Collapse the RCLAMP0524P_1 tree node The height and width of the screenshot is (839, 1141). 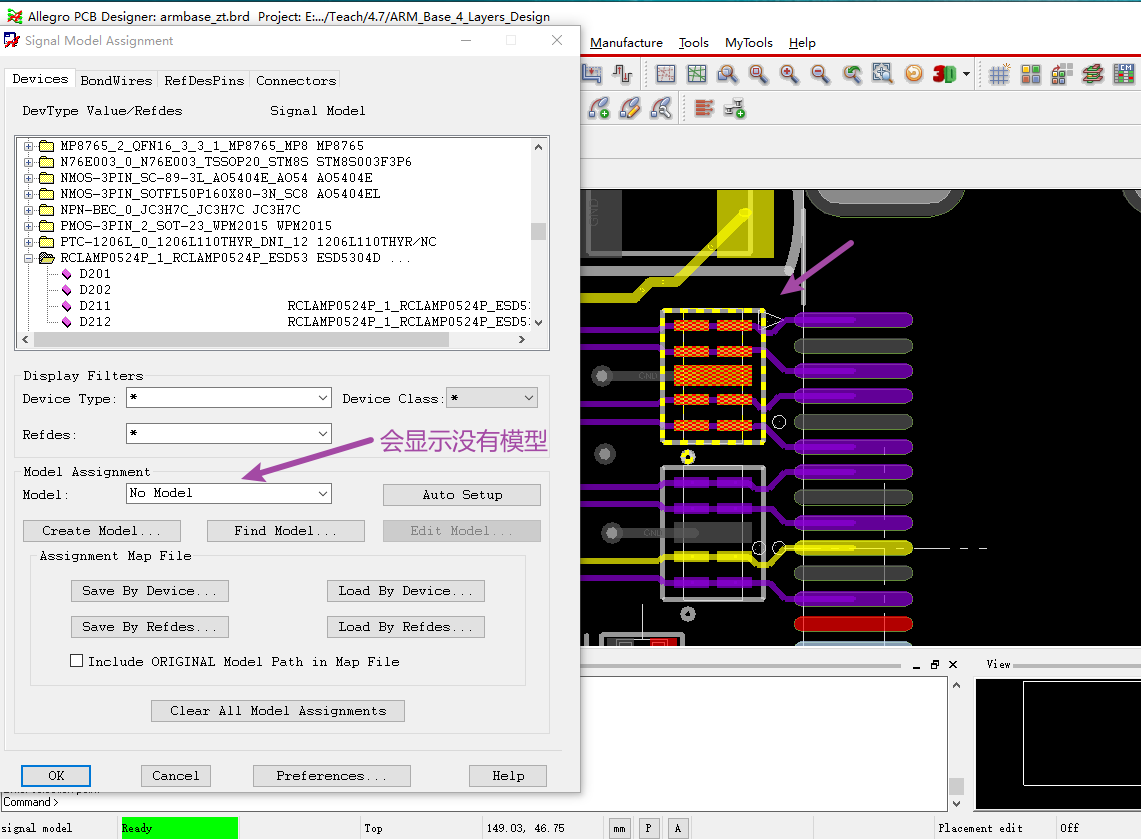[x=28, y=258]
